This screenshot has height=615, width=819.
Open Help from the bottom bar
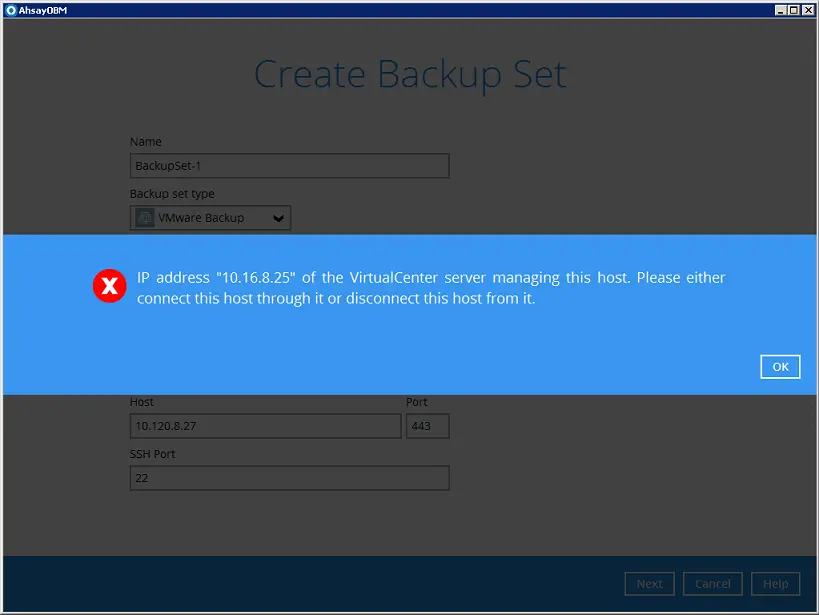click(776, 583)
